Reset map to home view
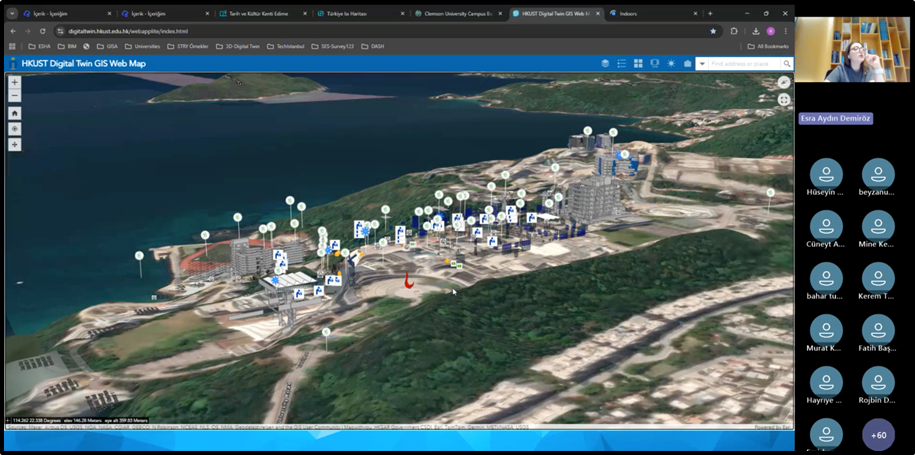 (x=14, y=114)
